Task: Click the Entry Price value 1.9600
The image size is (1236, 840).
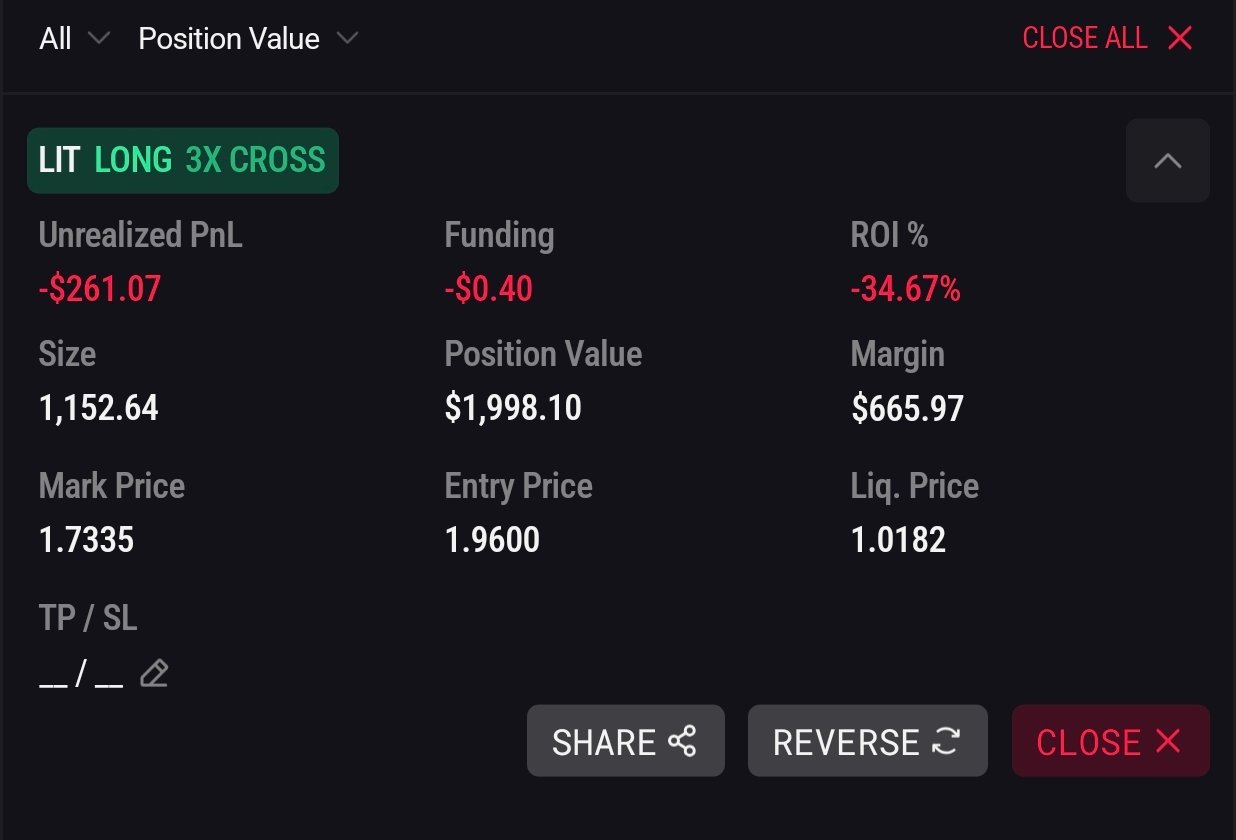Action: (492, 540)
